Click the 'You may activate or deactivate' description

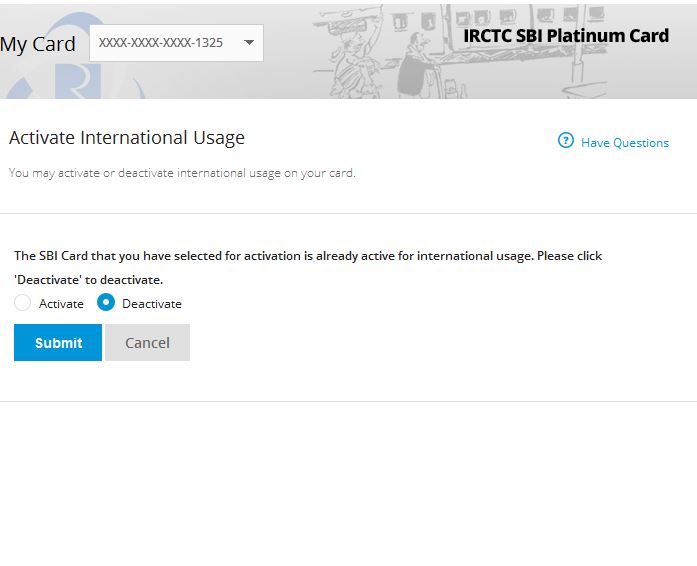click(182, 173)
